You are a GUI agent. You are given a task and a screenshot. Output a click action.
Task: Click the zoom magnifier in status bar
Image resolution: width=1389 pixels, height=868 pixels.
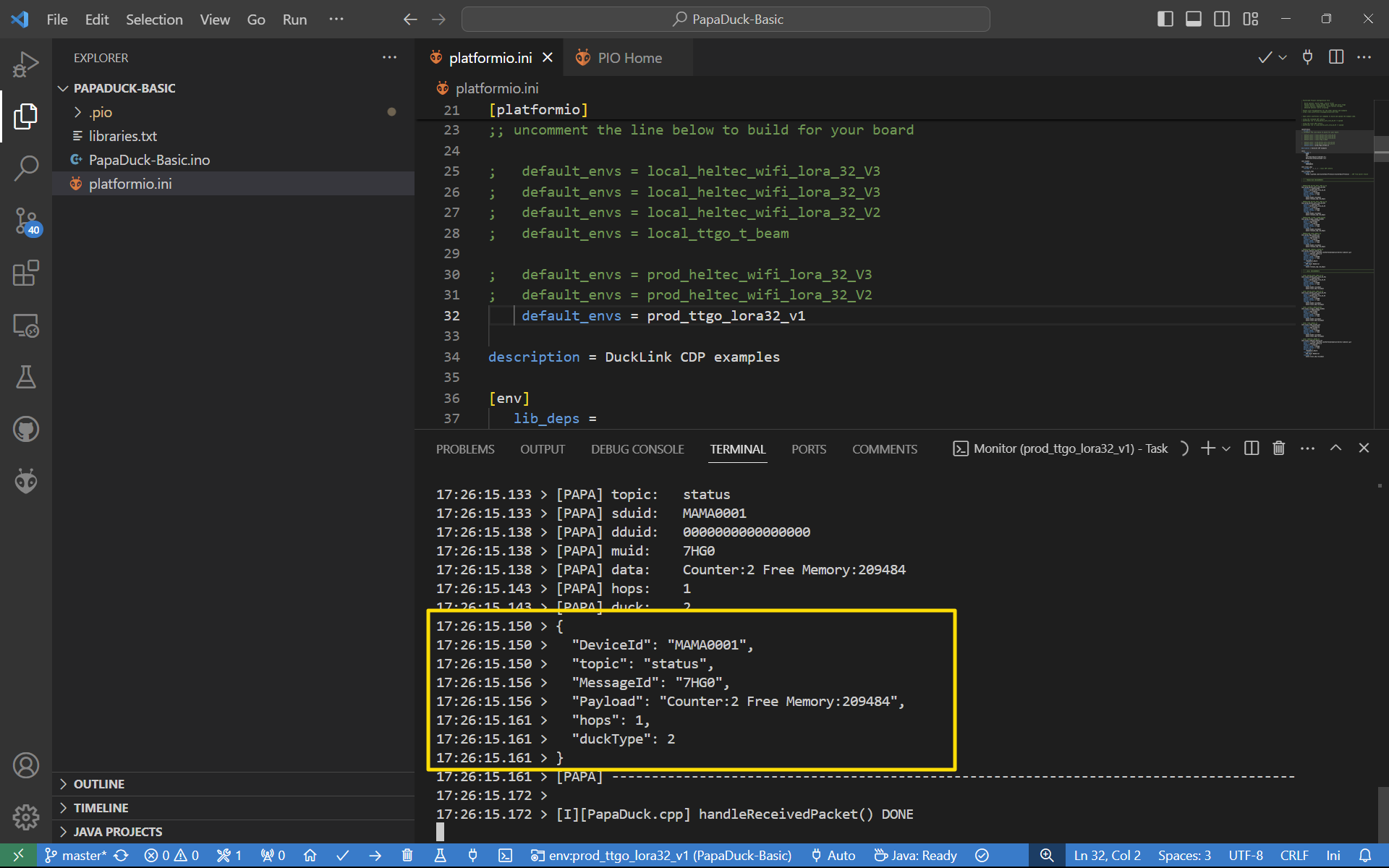[1047, 856]
